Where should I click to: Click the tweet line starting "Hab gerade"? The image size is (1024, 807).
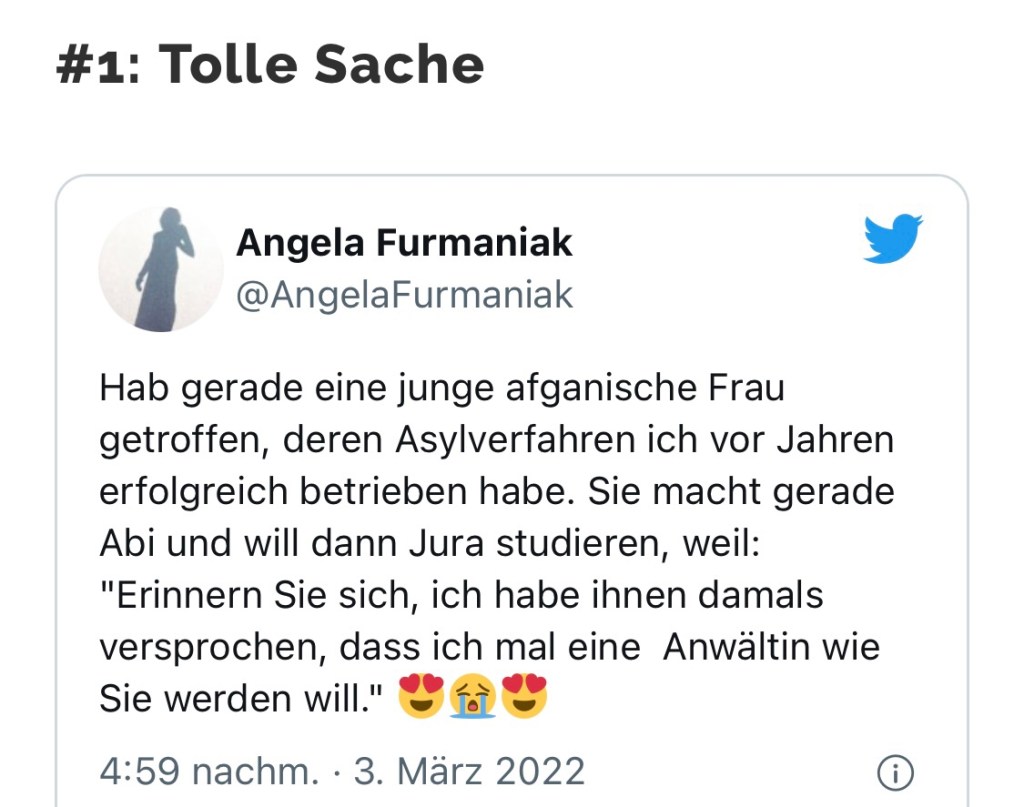(441, 387)
